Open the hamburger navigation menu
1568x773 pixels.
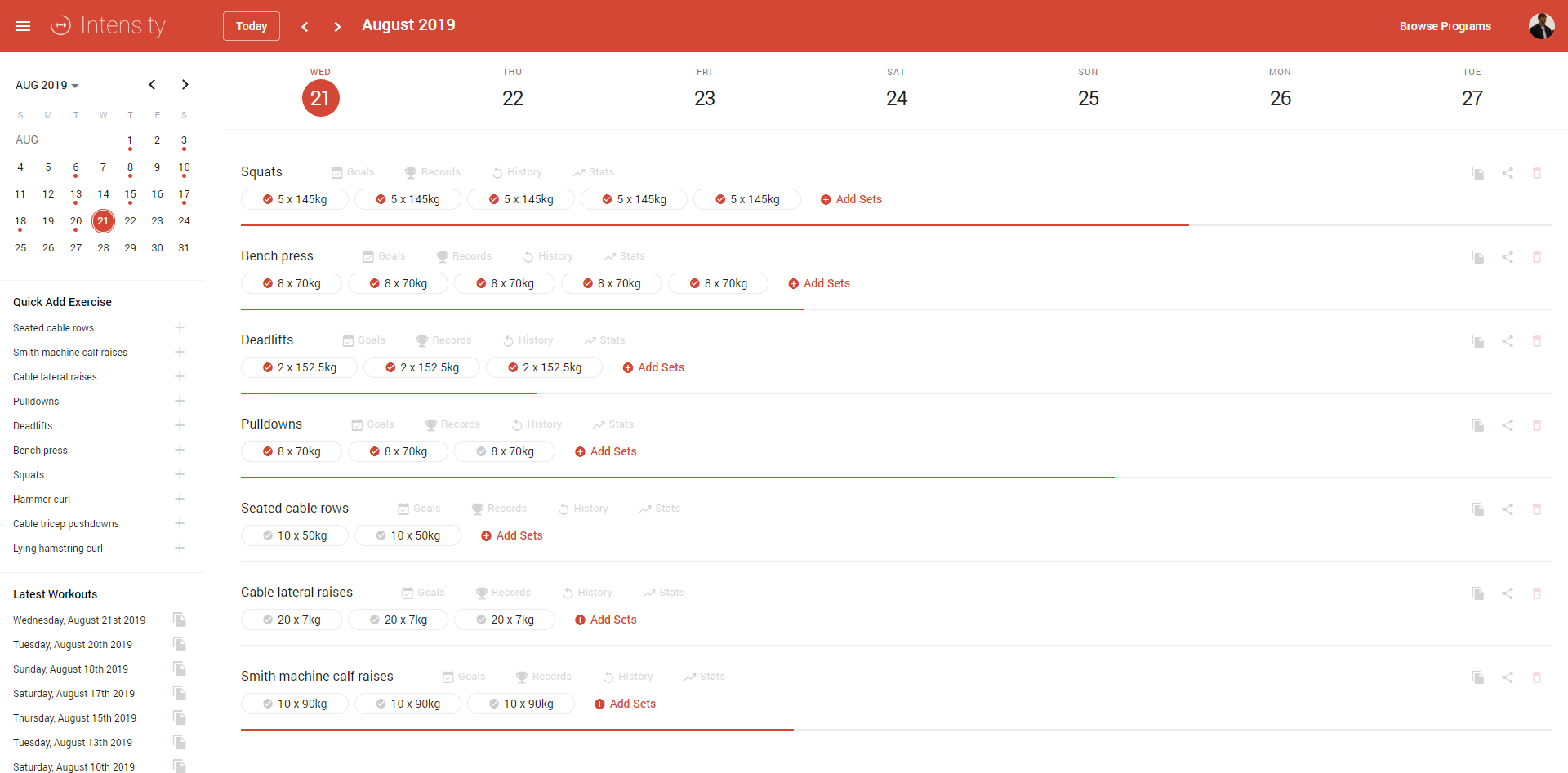coord(23,26)
